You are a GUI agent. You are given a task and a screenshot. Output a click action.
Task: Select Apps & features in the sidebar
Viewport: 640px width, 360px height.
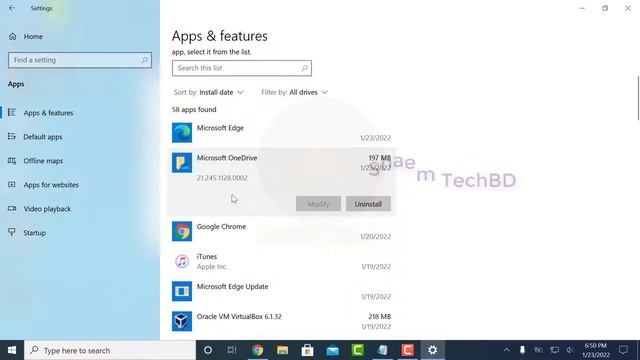48,113
